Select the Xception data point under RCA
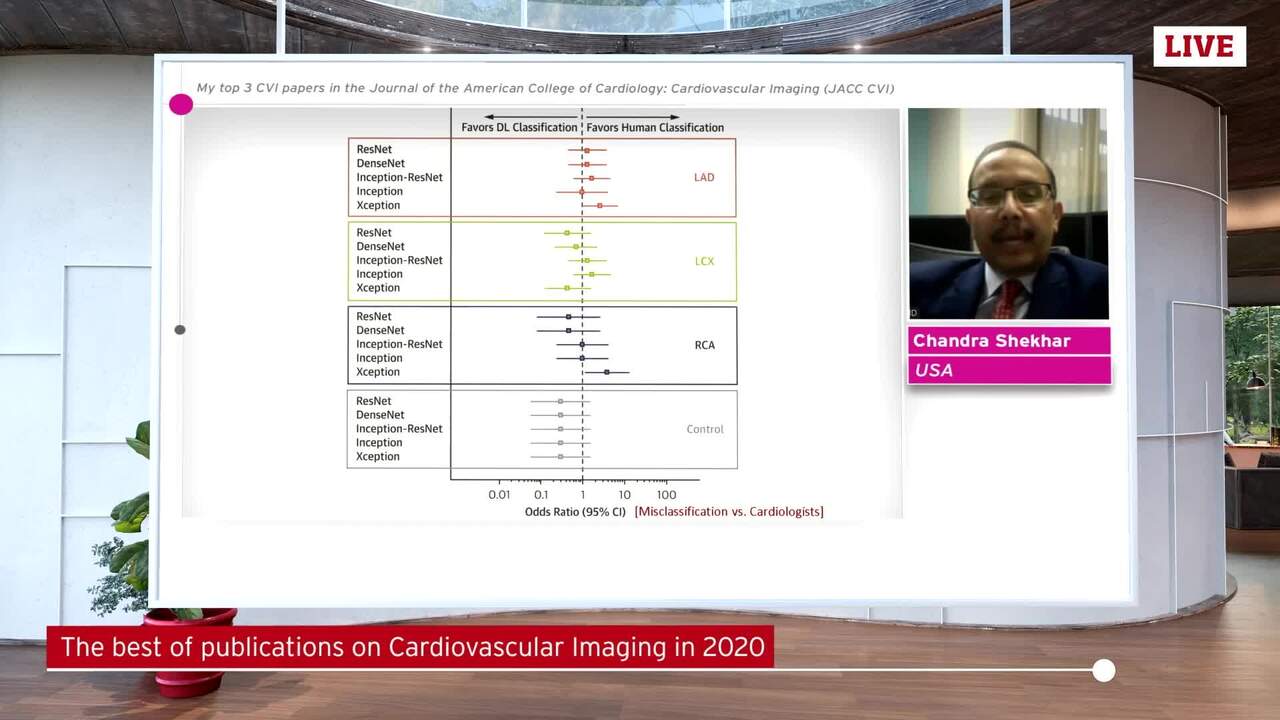1280x720 pixels. coord(607,371)
